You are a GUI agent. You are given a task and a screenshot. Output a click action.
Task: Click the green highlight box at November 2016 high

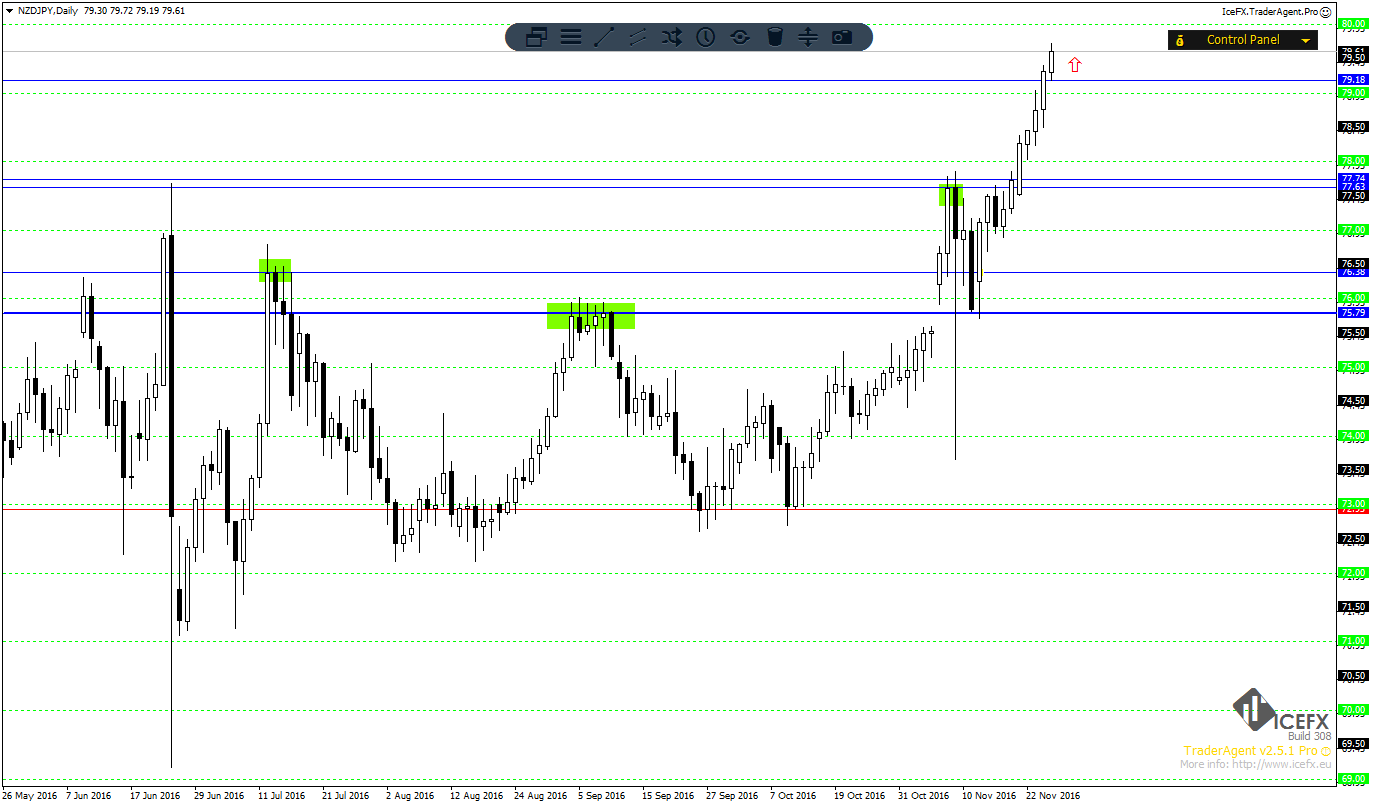point(951,194)
